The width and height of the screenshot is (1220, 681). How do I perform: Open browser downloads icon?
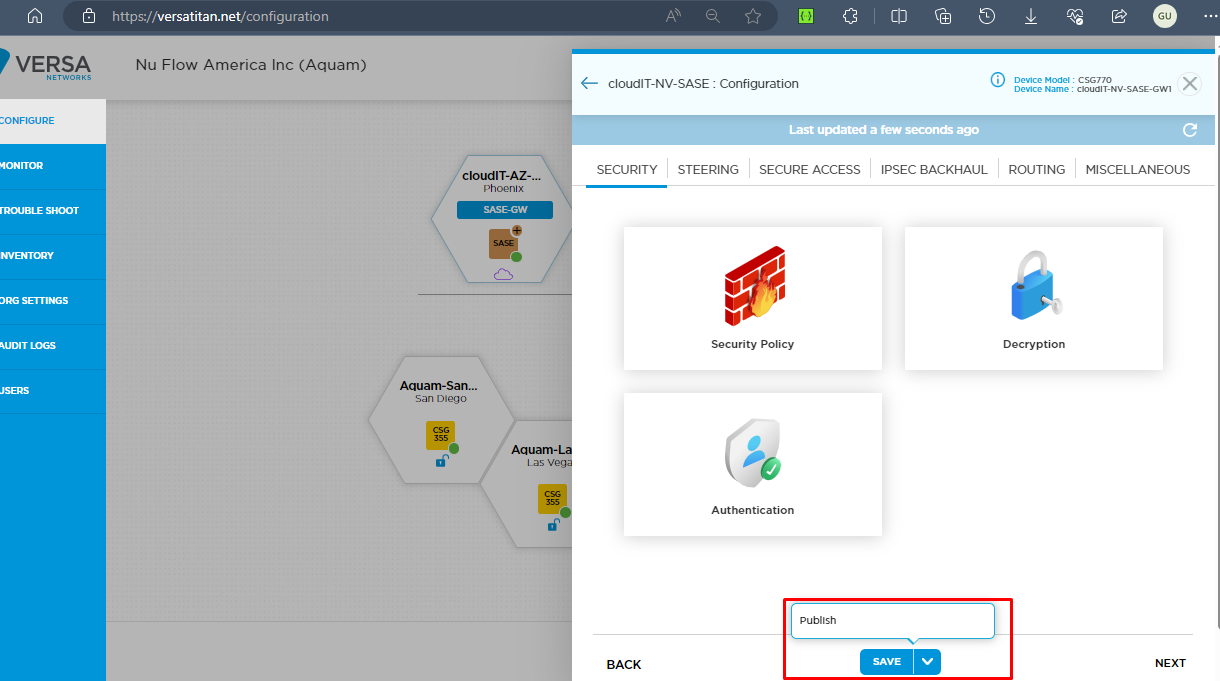[1031, 16]
